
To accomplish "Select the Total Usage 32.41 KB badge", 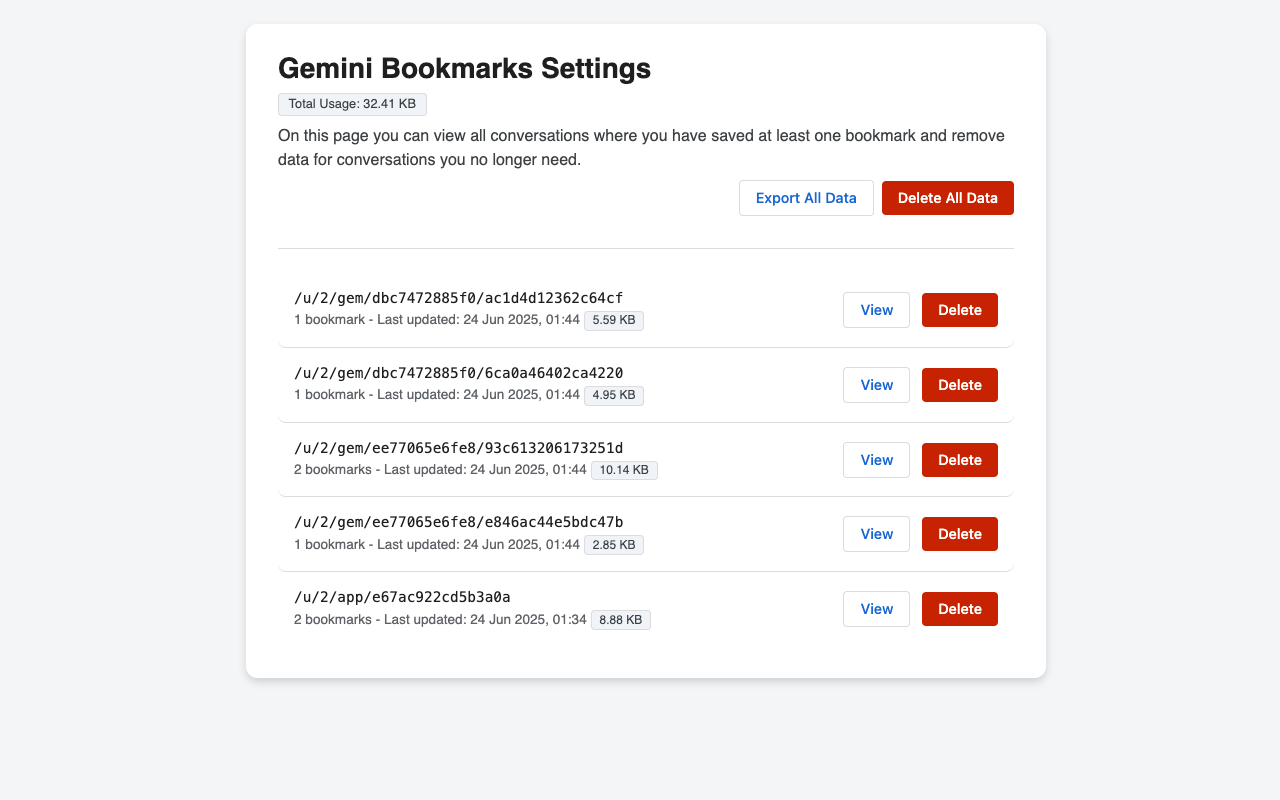I will pyautogui.click(x=352, y=104).
